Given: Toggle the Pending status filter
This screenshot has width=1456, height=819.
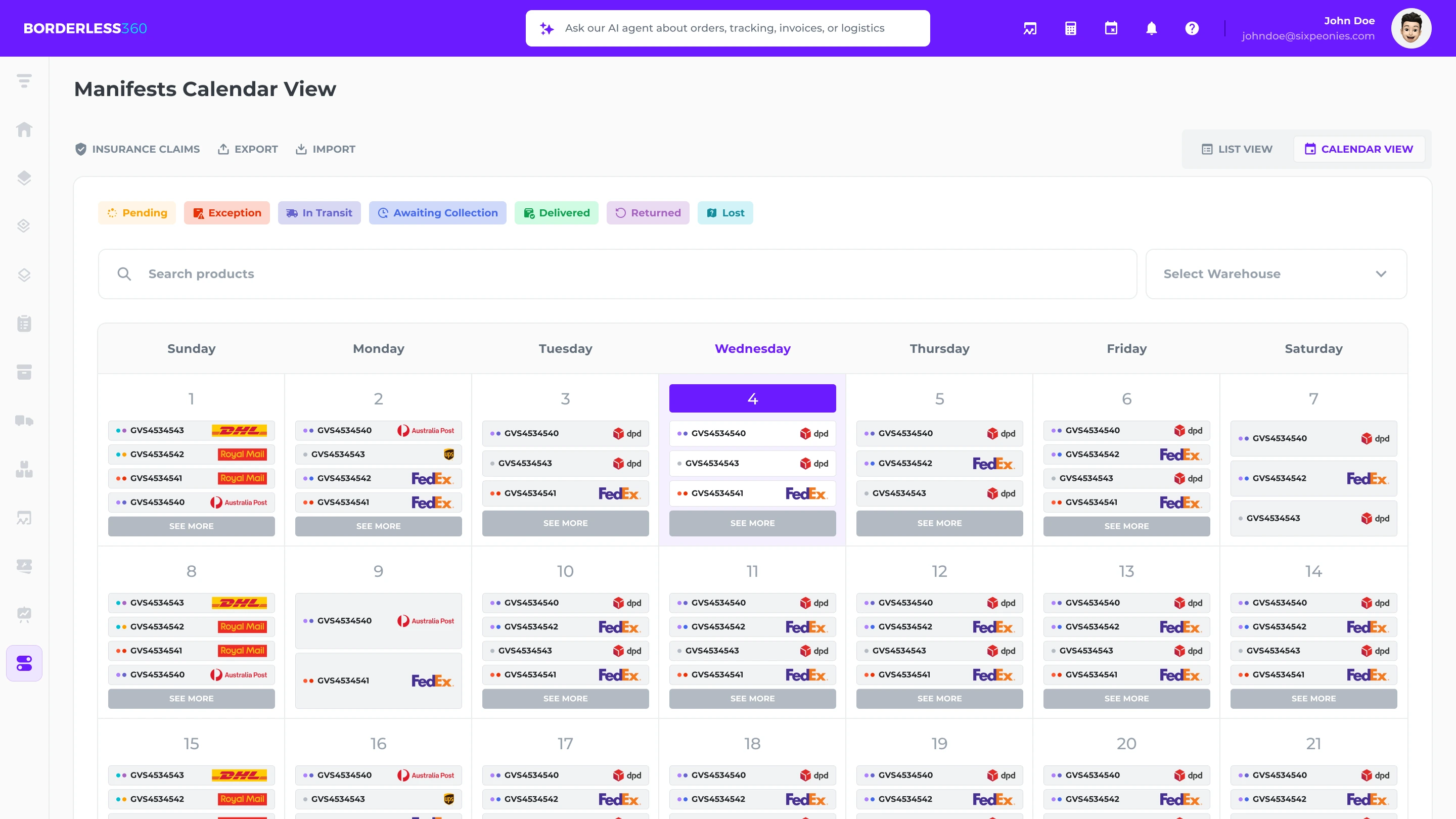Looking at the screenshot, I should (x=137, y=213).
